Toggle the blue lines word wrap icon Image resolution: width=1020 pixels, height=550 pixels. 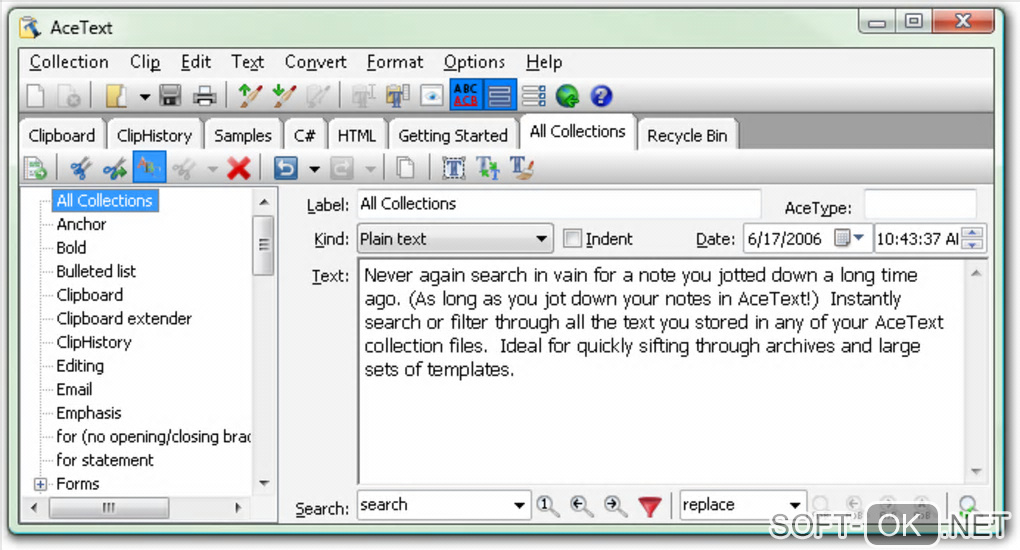pos(500,96)
